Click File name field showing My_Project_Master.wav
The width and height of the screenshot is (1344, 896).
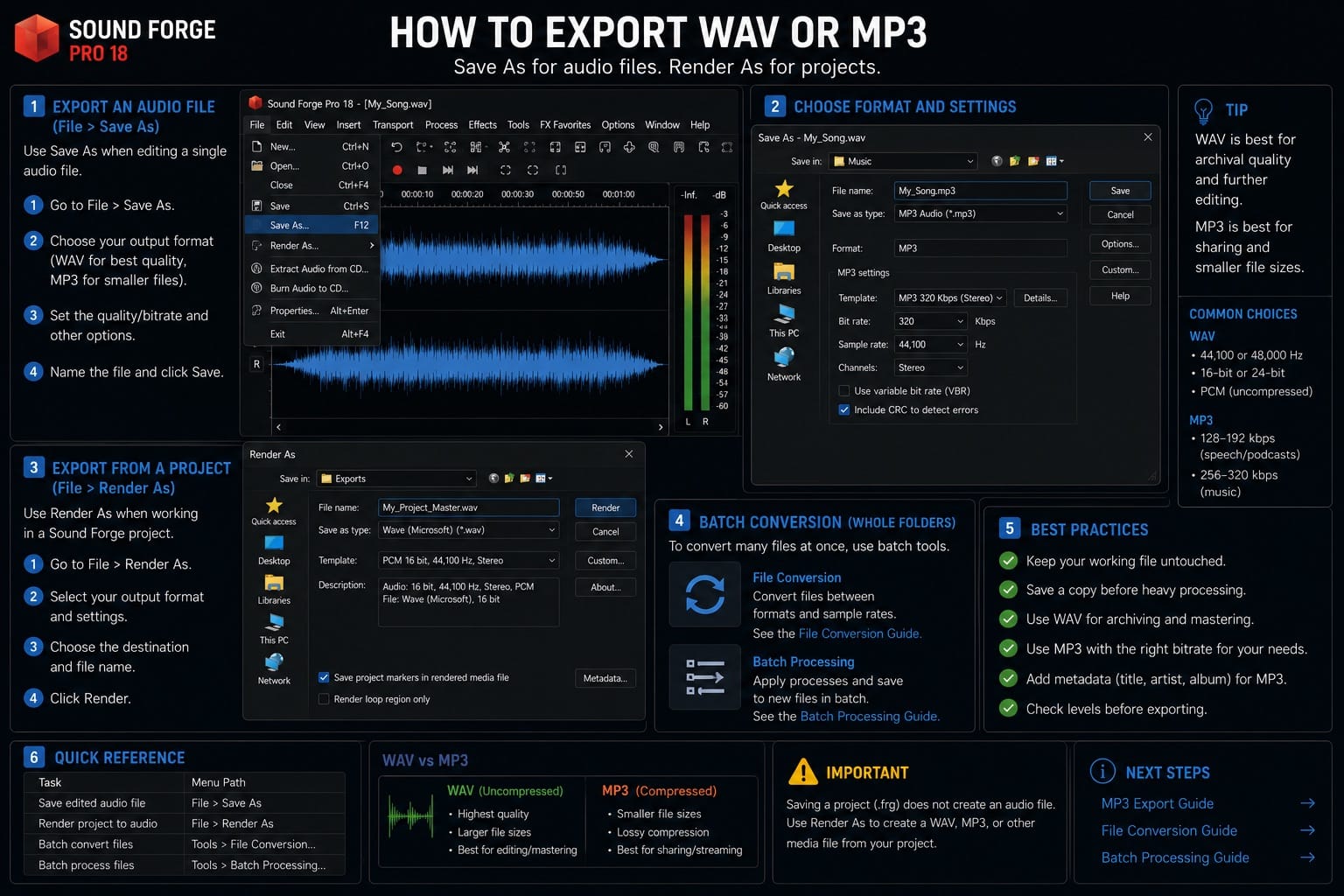[x=468, y=507]
